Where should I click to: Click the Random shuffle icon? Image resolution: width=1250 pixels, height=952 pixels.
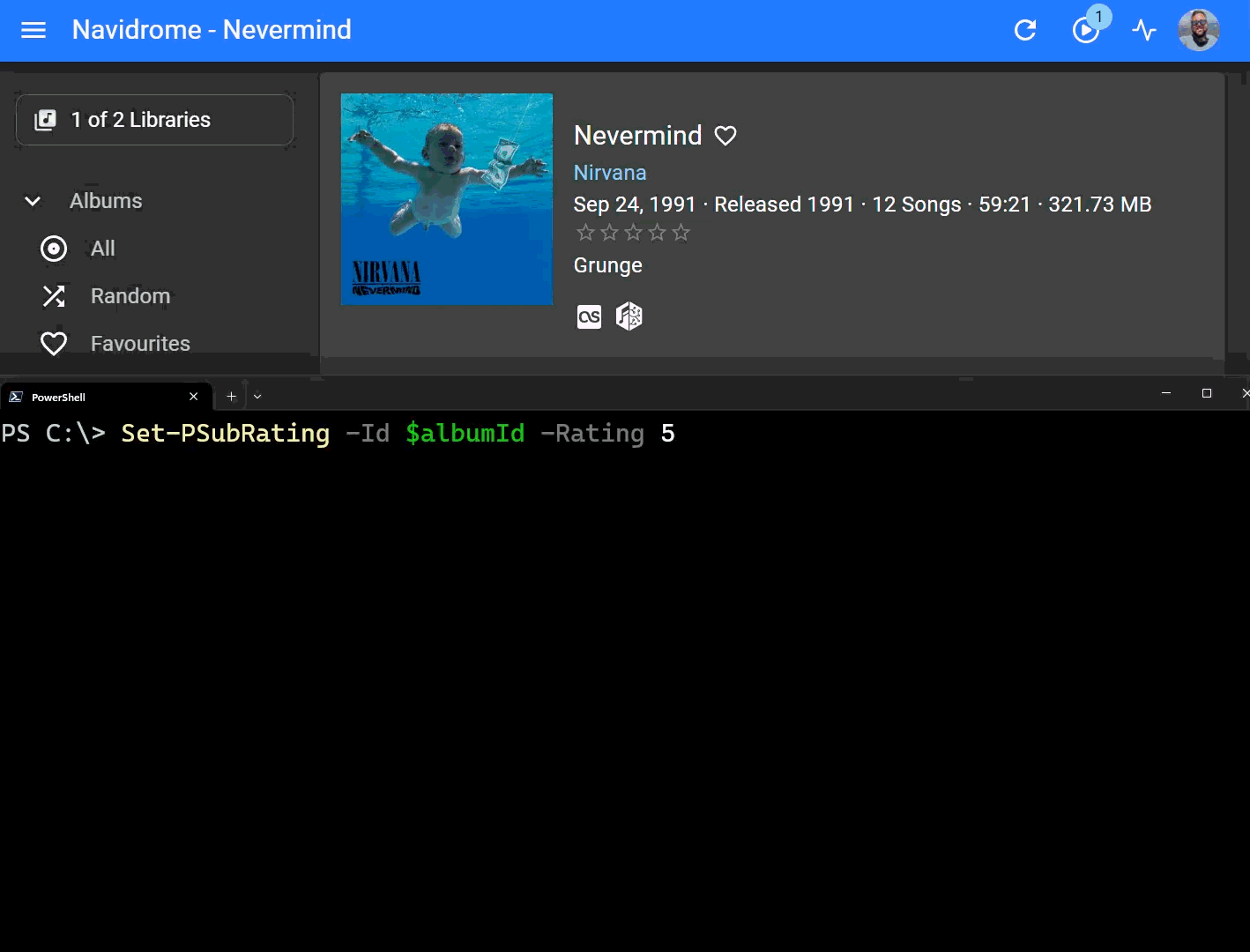point(54,296)
